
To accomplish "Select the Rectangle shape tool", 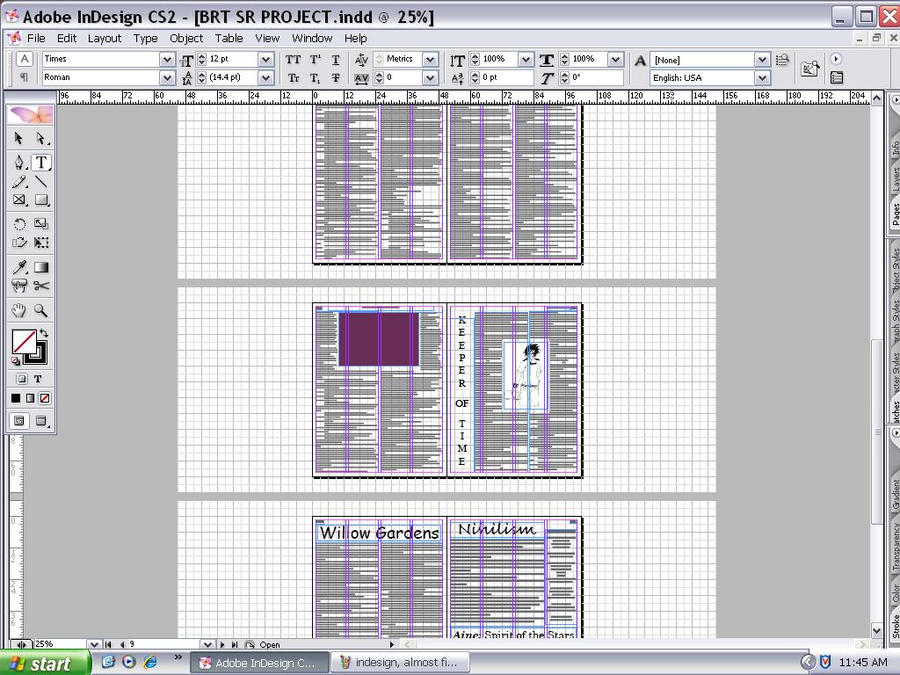I will point(41,200).
